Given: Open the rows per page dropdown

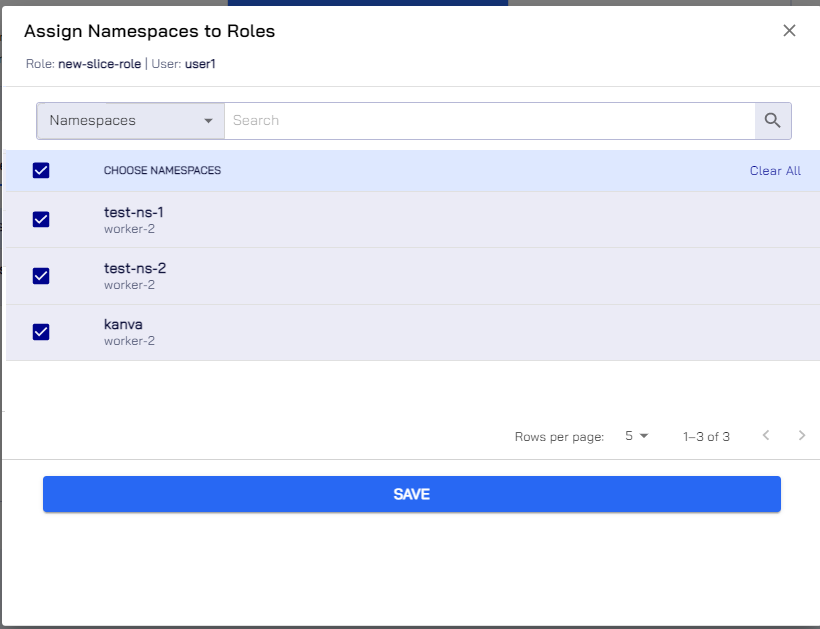Looking at the screenshot, I should pos(636,436).
